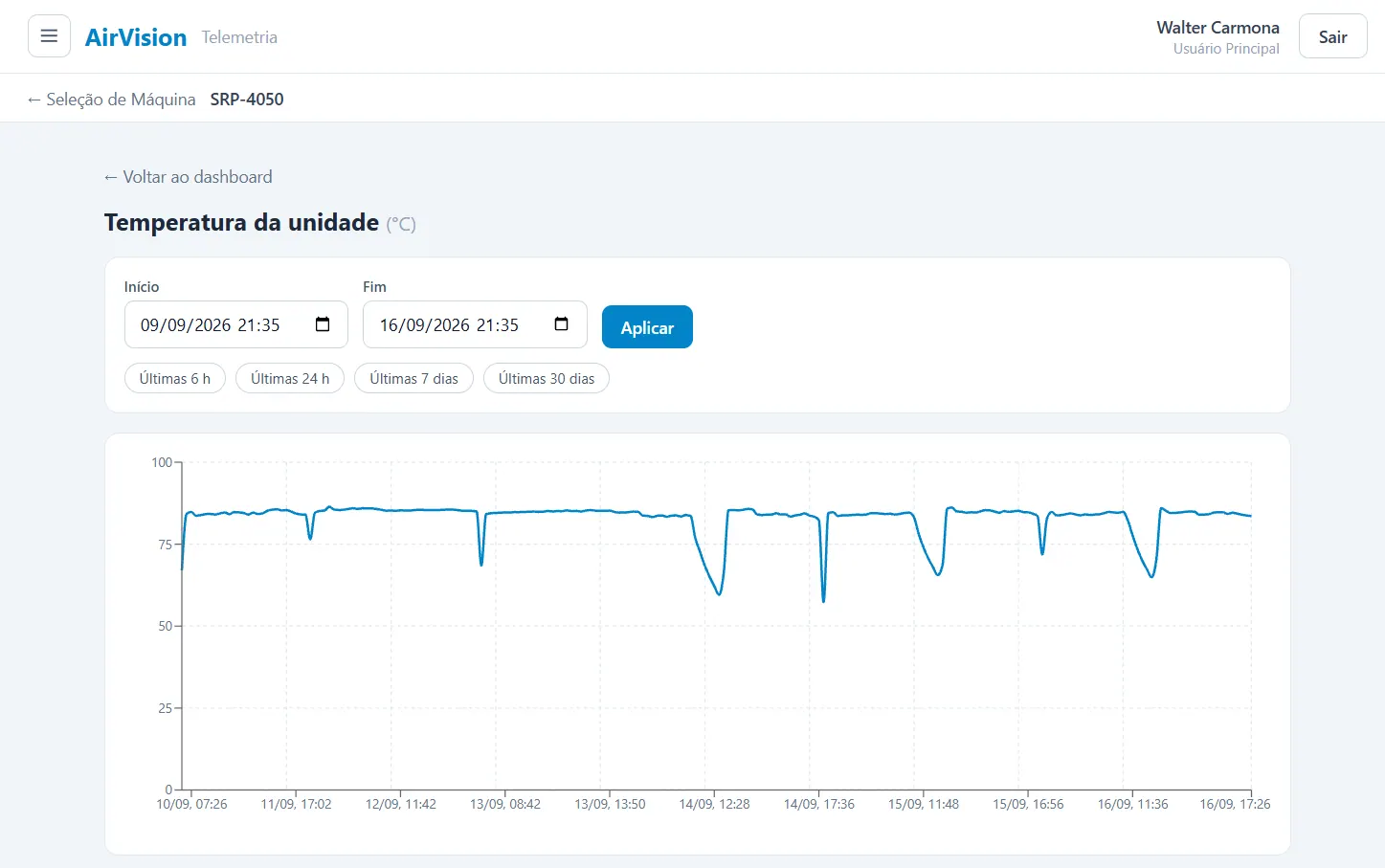1385x868 pixels.
Task: Click x-axis label 13/09, 13:50
Action: 610,805
